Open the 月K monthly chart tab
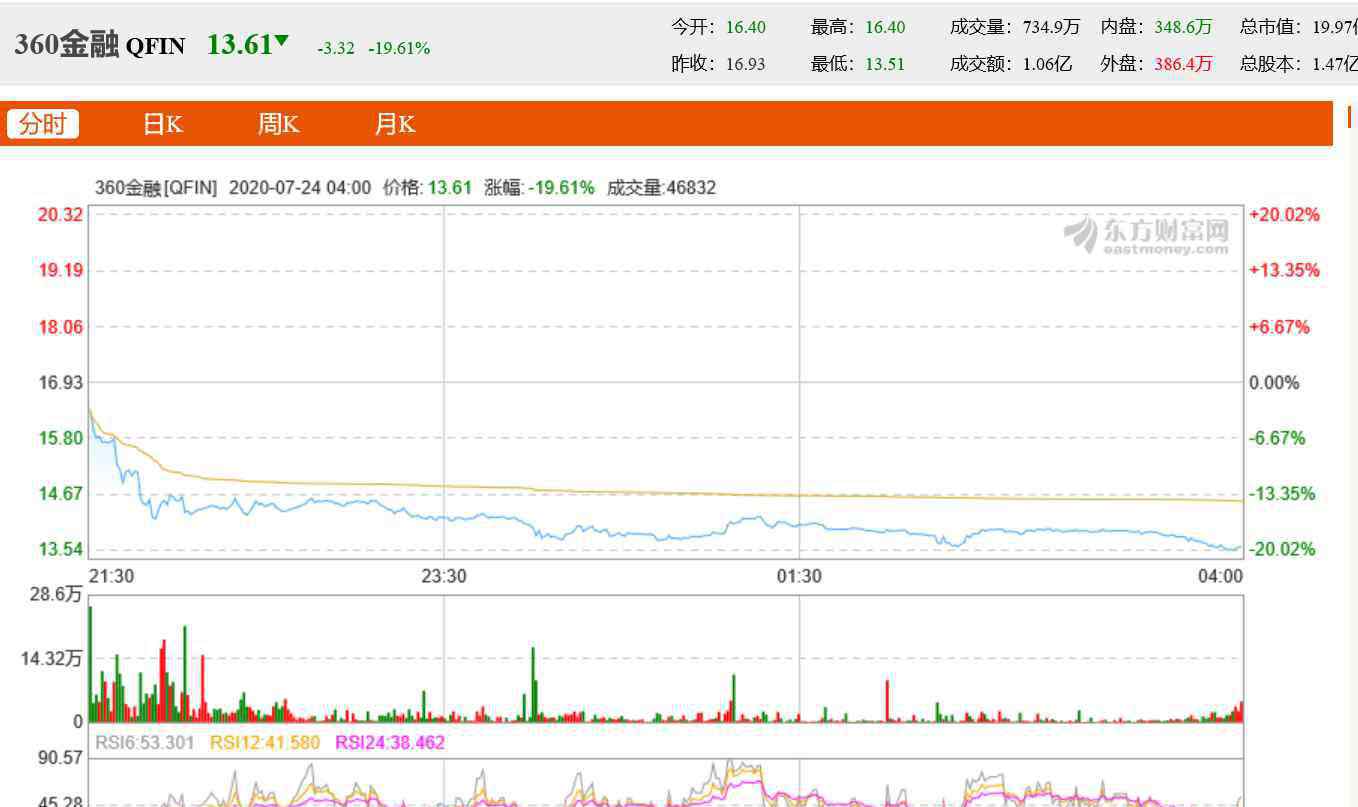Viewport: 1358px width, 807px height. (394, 124)
